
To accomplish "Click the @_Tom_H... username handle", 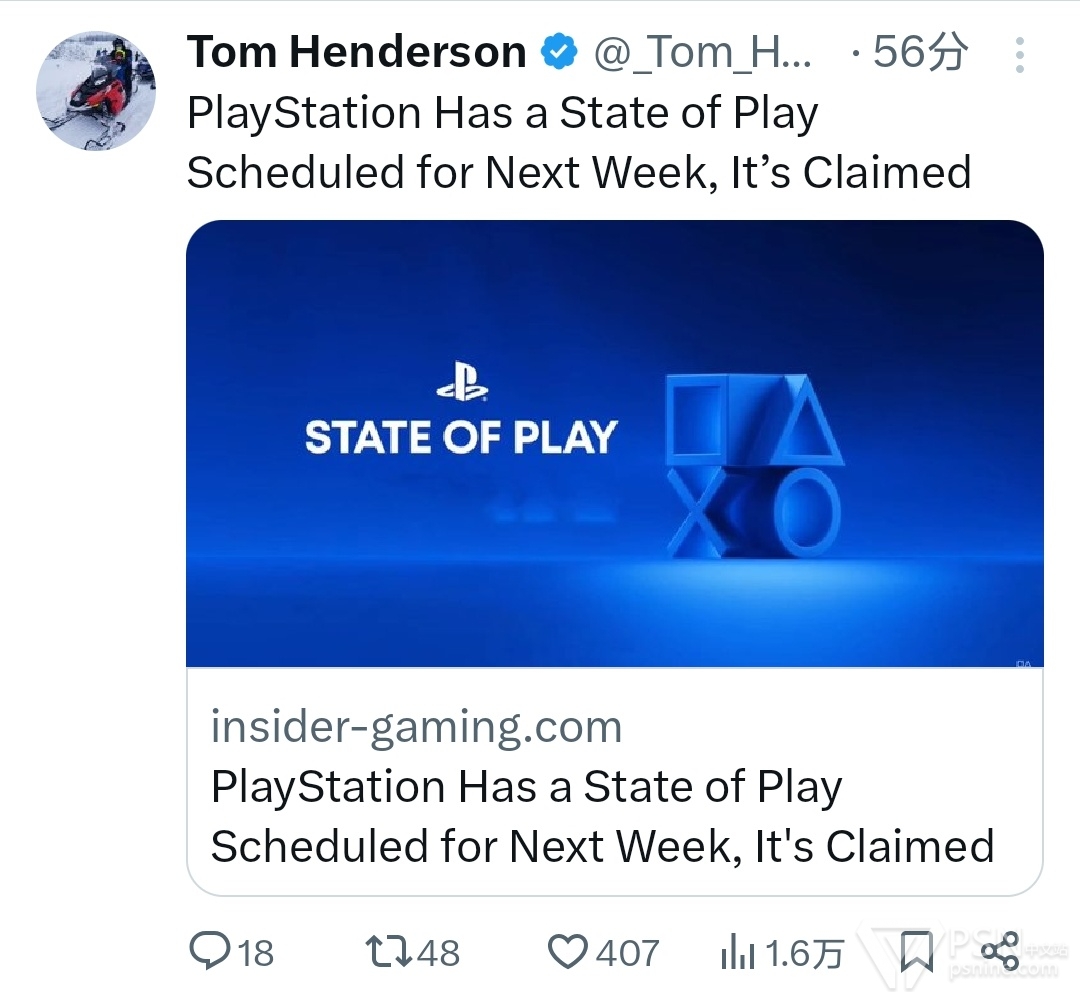I will coord(704,52).
